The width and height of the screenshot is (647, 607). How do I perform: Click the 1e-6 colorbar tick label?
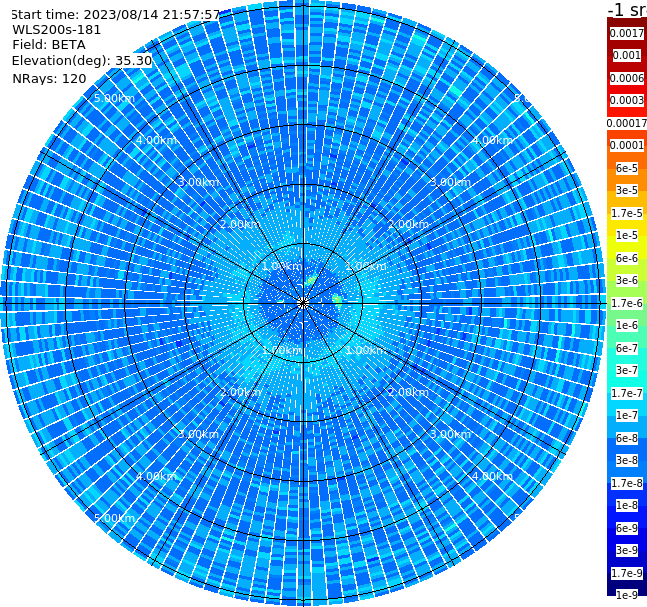(627, 325)
